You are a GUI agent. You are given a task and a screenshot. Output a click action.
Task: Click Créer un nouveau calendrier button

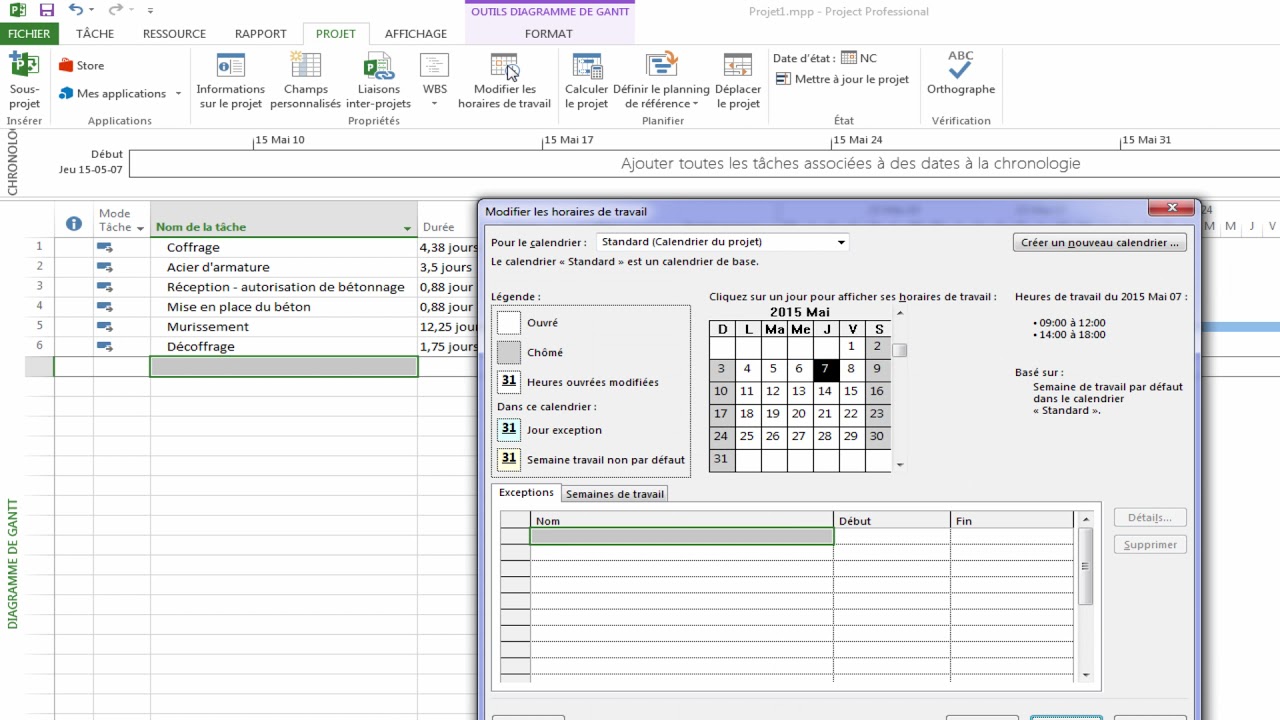click(1100, 242)
